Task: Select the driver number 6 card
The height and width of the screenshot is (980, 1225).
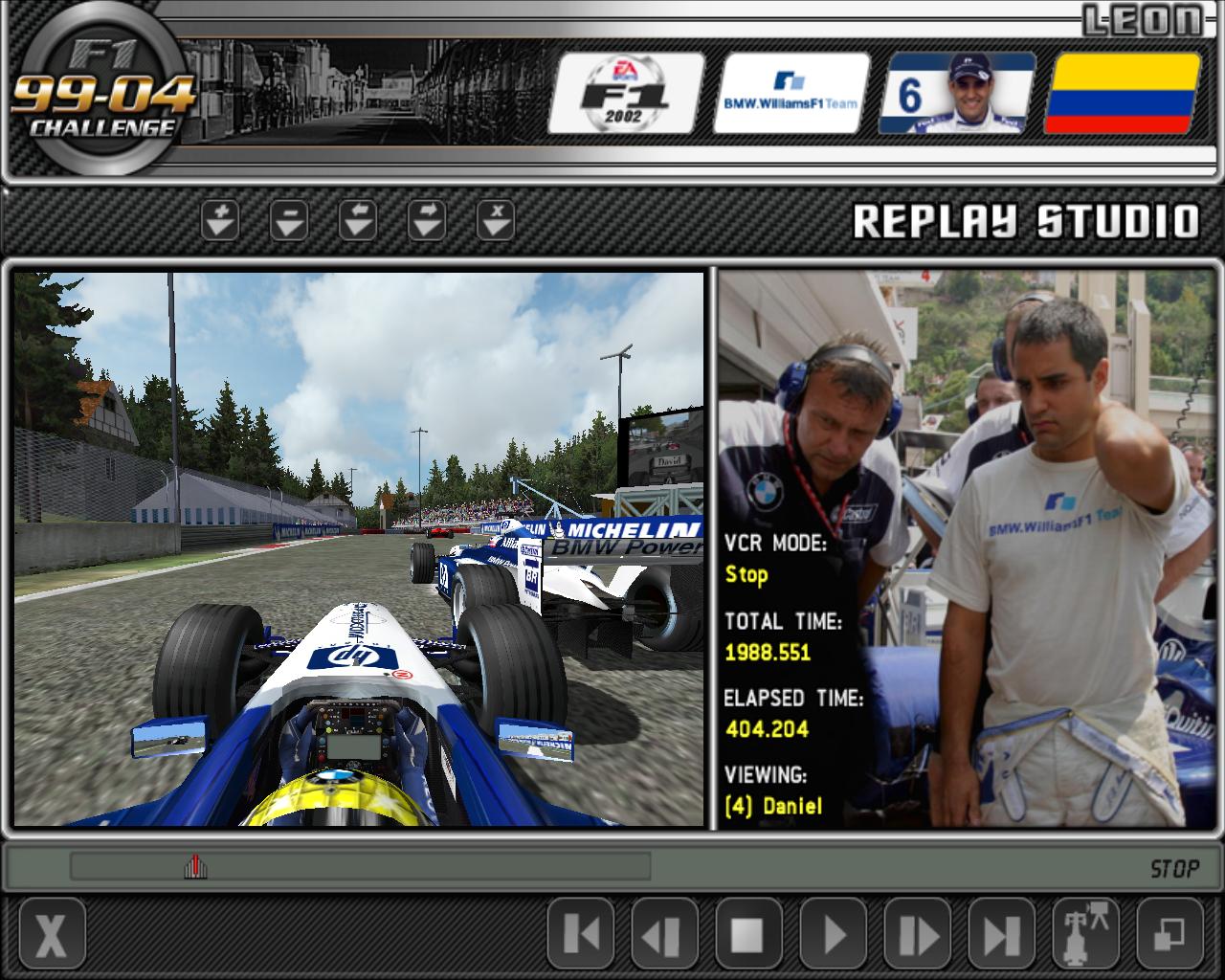Action: click(x=957, y=93)
